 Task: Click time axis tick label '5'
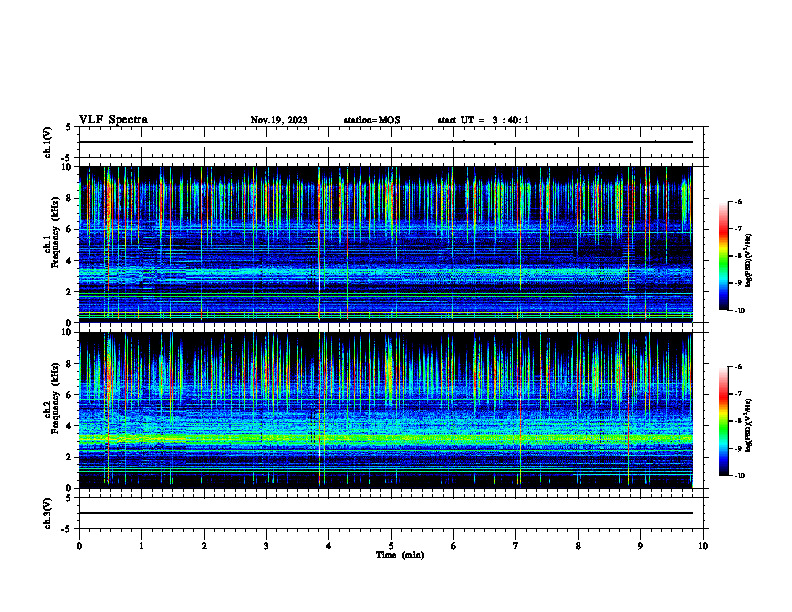coord(391,546)
